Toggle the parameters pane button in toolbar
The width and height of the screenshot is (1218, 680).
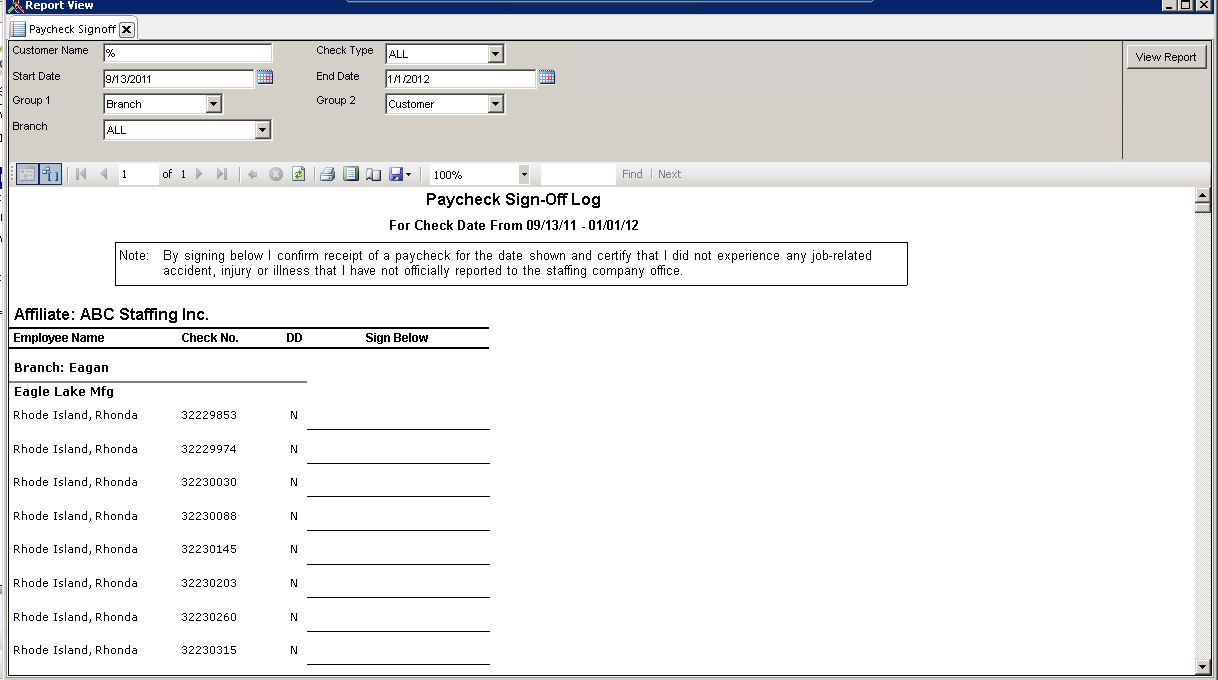[x=27, y=174]
